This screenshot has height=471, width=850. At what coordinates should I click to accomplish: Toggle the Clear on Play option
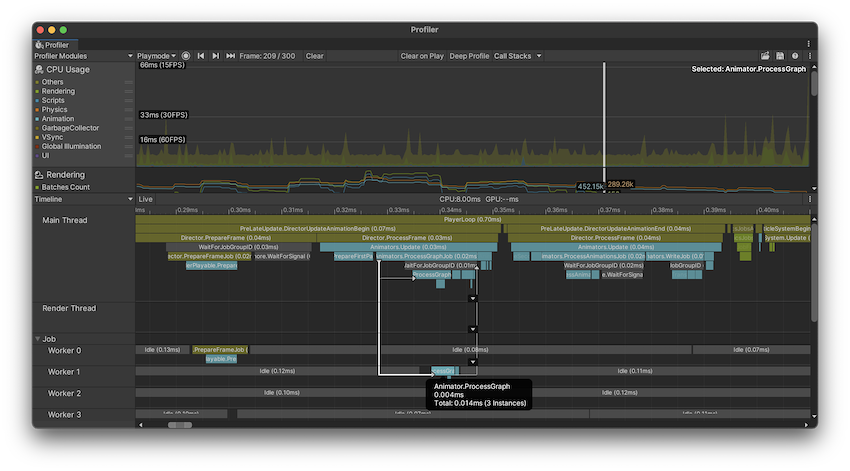[x=422, y=56]
